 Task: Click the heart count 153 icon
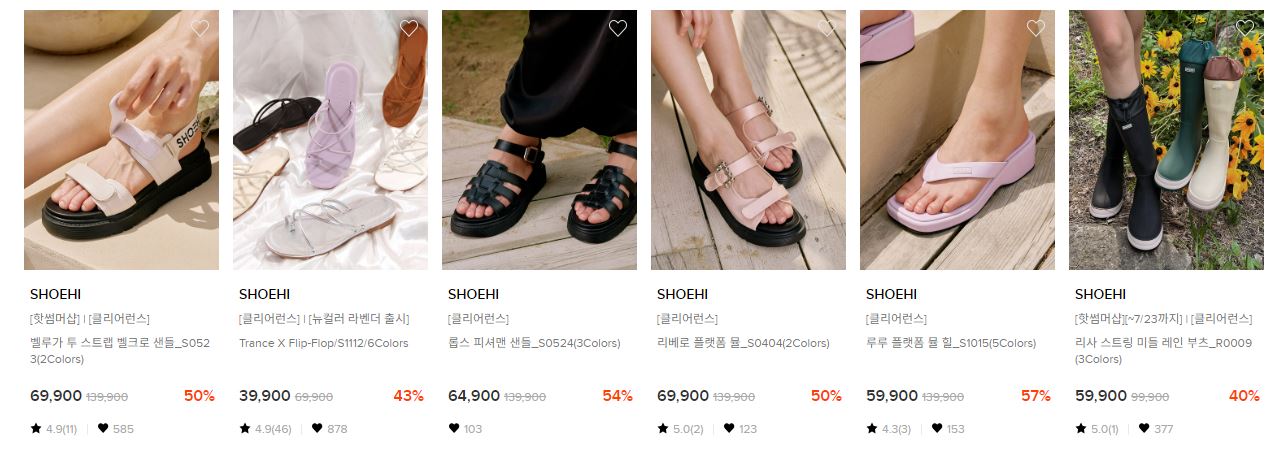click(937, 429)
